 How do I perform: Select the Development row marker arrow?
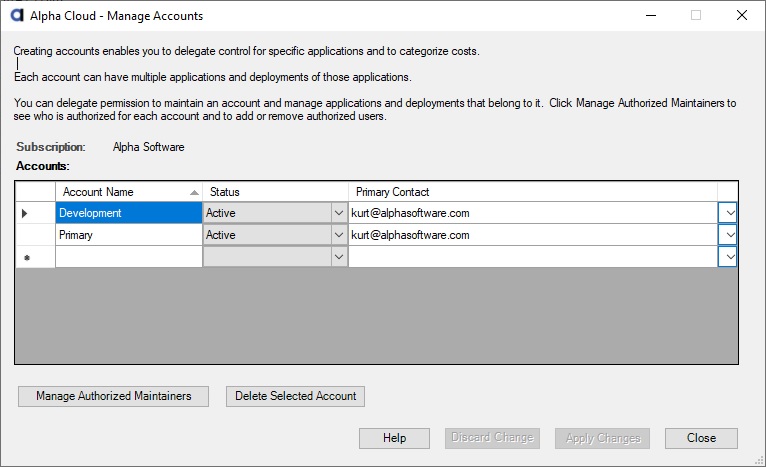(x=24, y=213)
